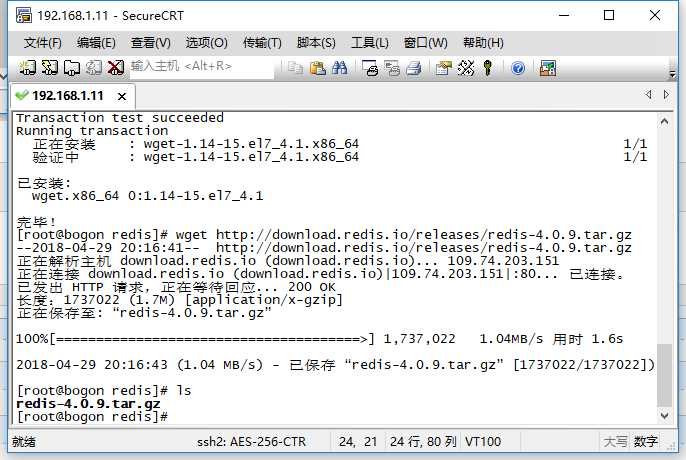Click the 输入主机 host input field
Image resolution: width=686 pixels, height=460 pixels.
[x=202, y=67]
